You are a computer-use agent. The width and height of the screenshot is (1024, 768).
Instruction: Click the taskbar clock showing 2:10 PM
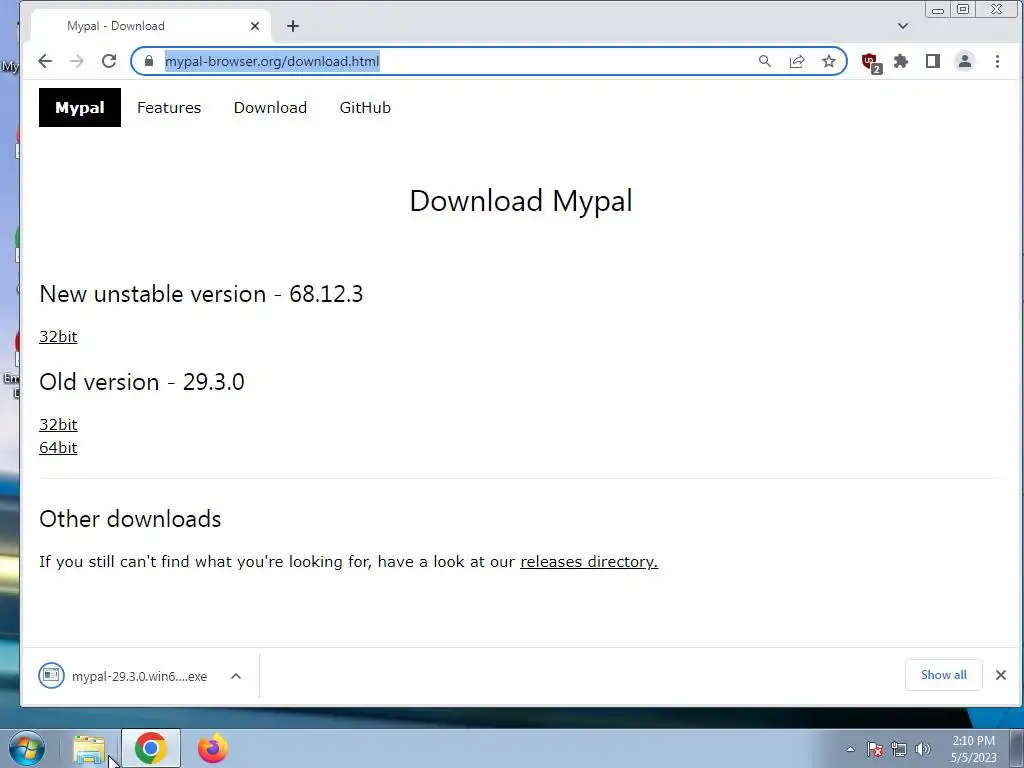(973, 749)
